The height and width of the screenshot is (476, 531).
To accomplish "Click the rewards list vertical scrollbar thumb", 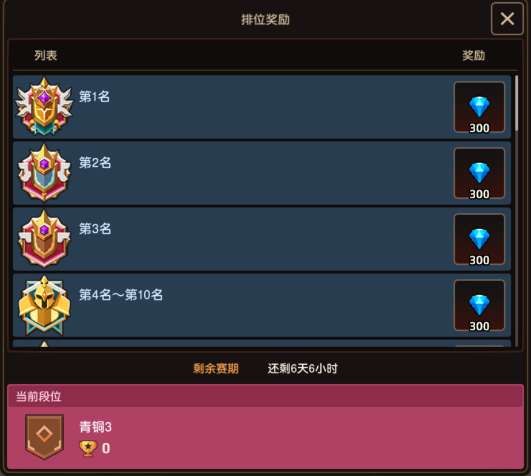I will pos(516,103).
